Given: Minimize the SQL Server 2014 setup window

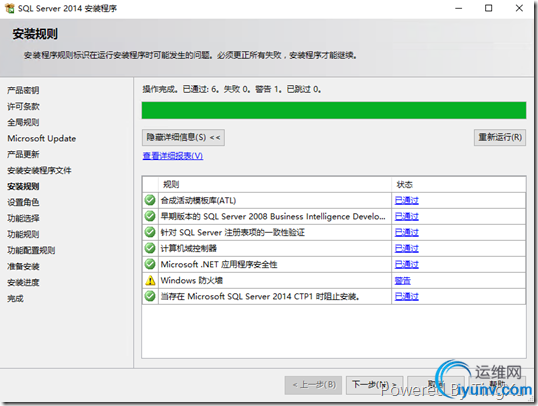Looking at the screenshot, I should [459, 8].
